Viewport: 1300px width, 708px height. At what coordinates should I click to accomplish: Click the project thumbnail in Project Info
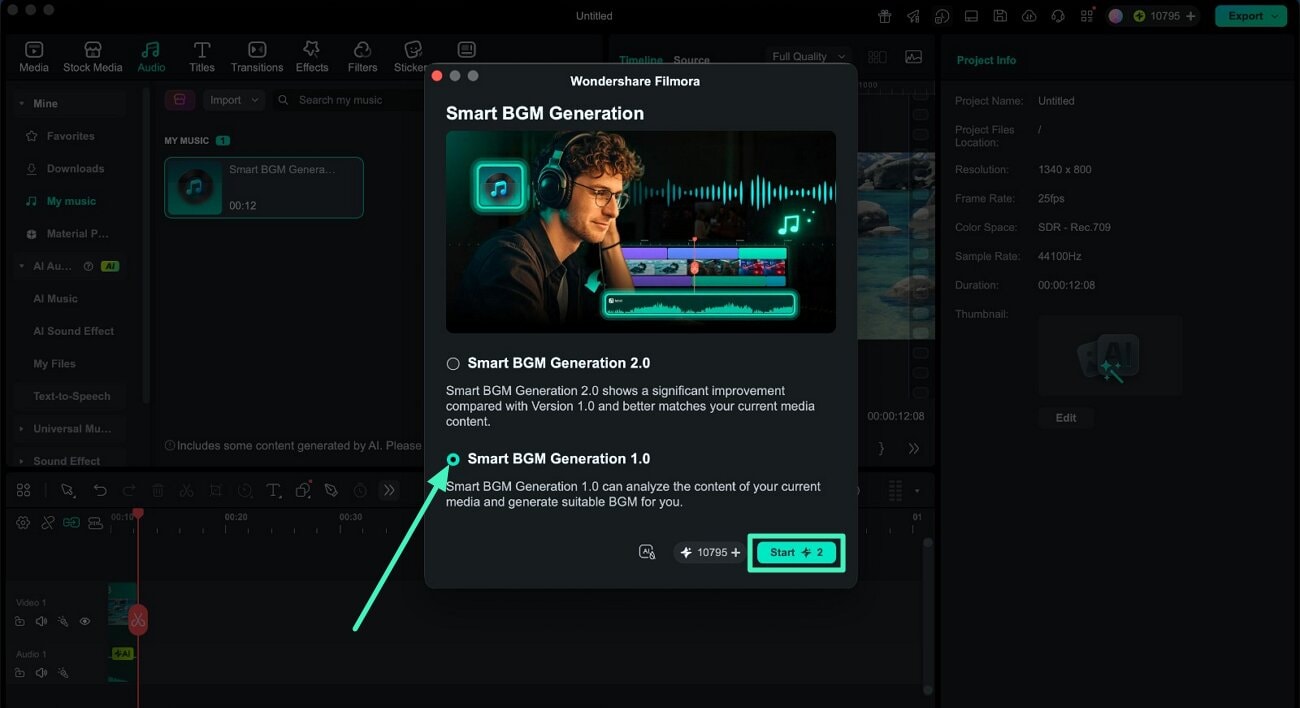1110,357
